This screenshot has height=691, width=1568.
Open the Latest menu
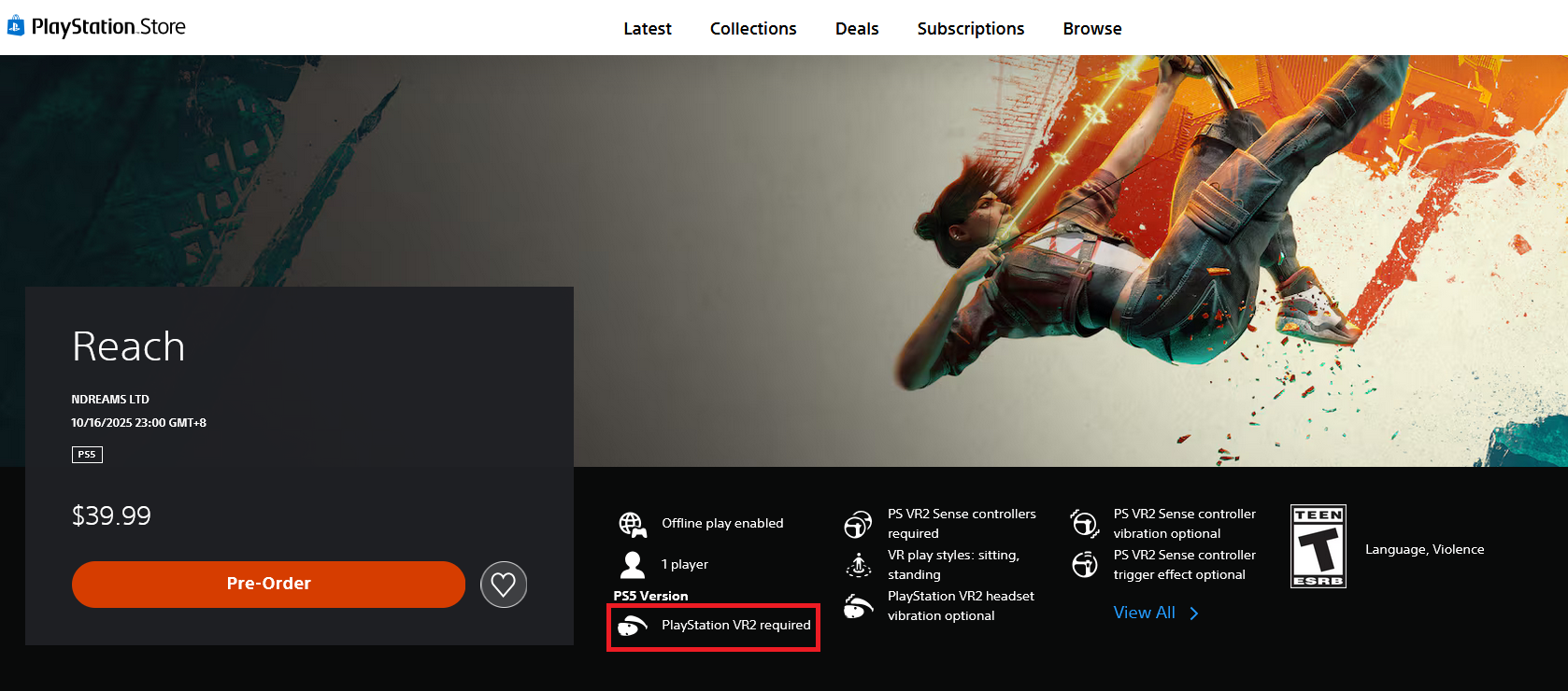[x=647, y=29]
